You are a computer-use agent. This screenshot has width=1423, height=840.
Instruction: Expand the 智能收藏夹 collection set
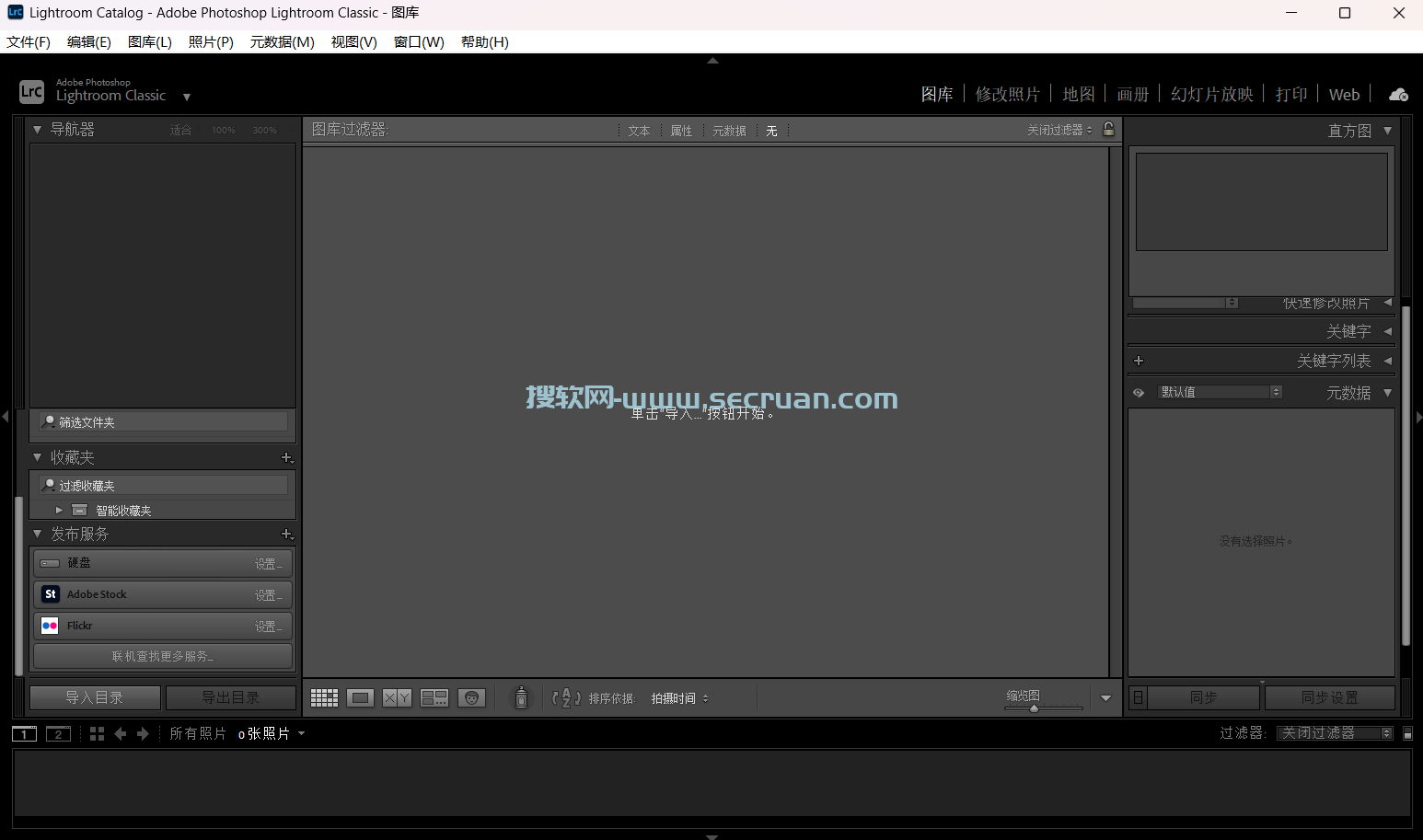click(x=59, y=510)
